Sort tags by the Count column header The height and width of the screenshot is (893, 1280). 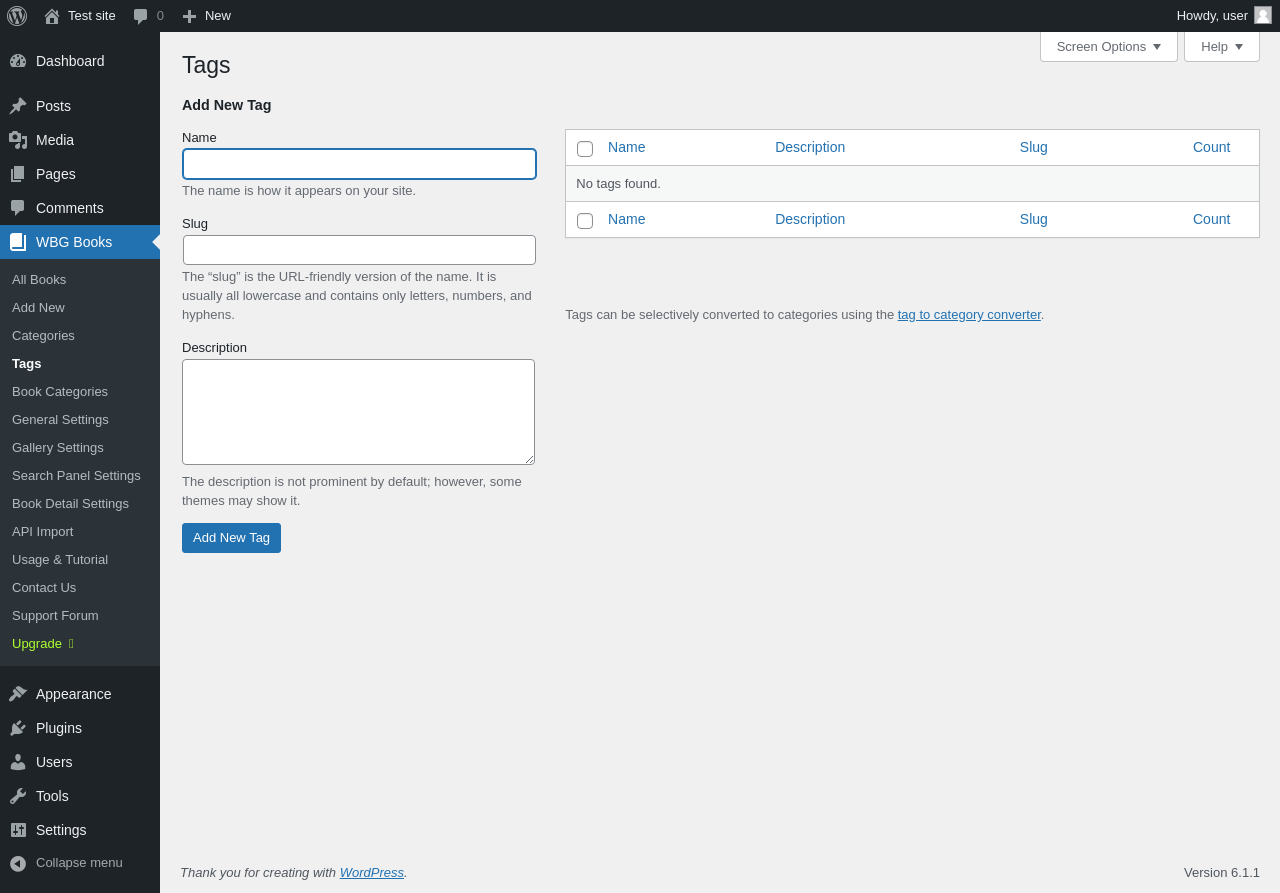tap(1211, 147)
